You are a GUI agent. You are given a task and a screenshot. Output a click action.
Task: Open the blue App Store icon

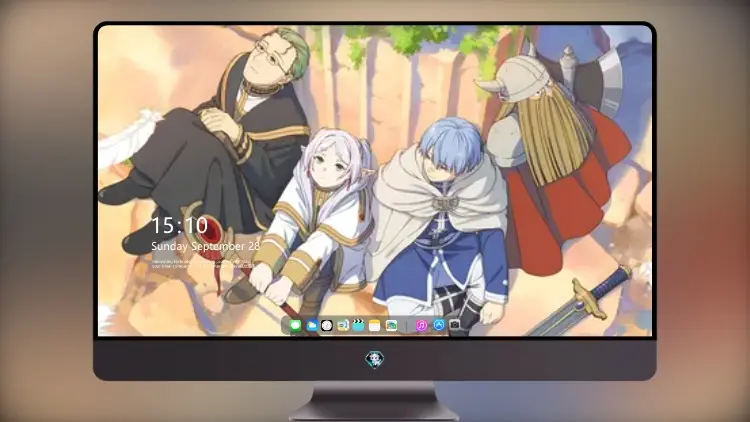439,325
